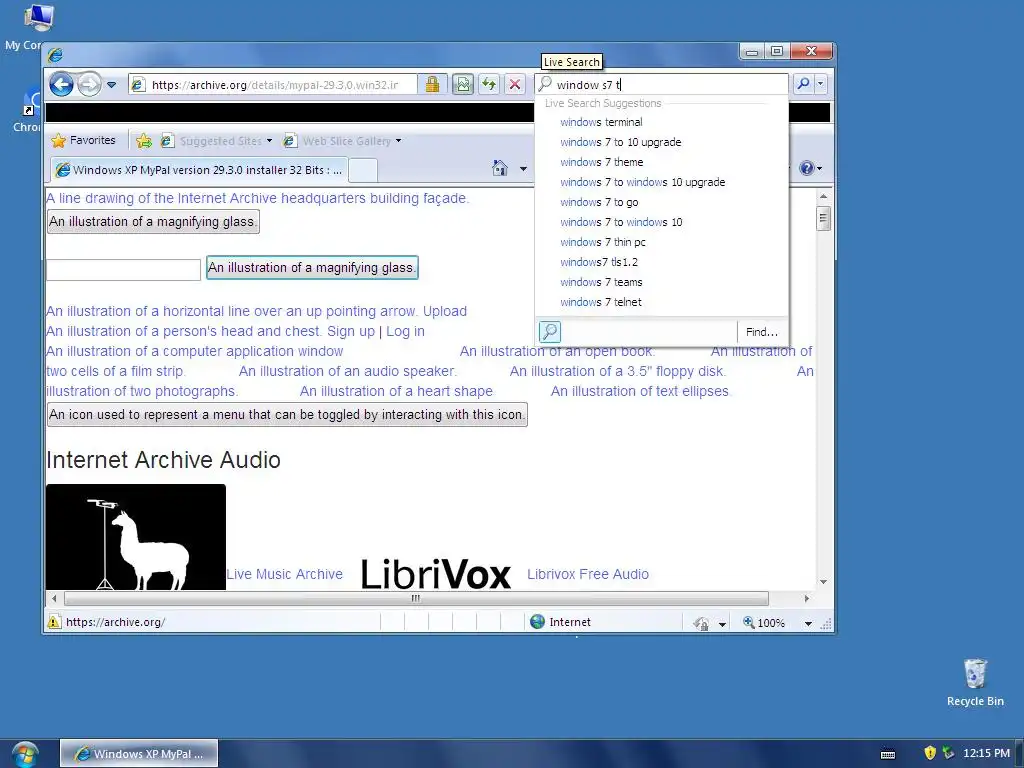
Task: Click the Home page icon
Action: [500, 168]
